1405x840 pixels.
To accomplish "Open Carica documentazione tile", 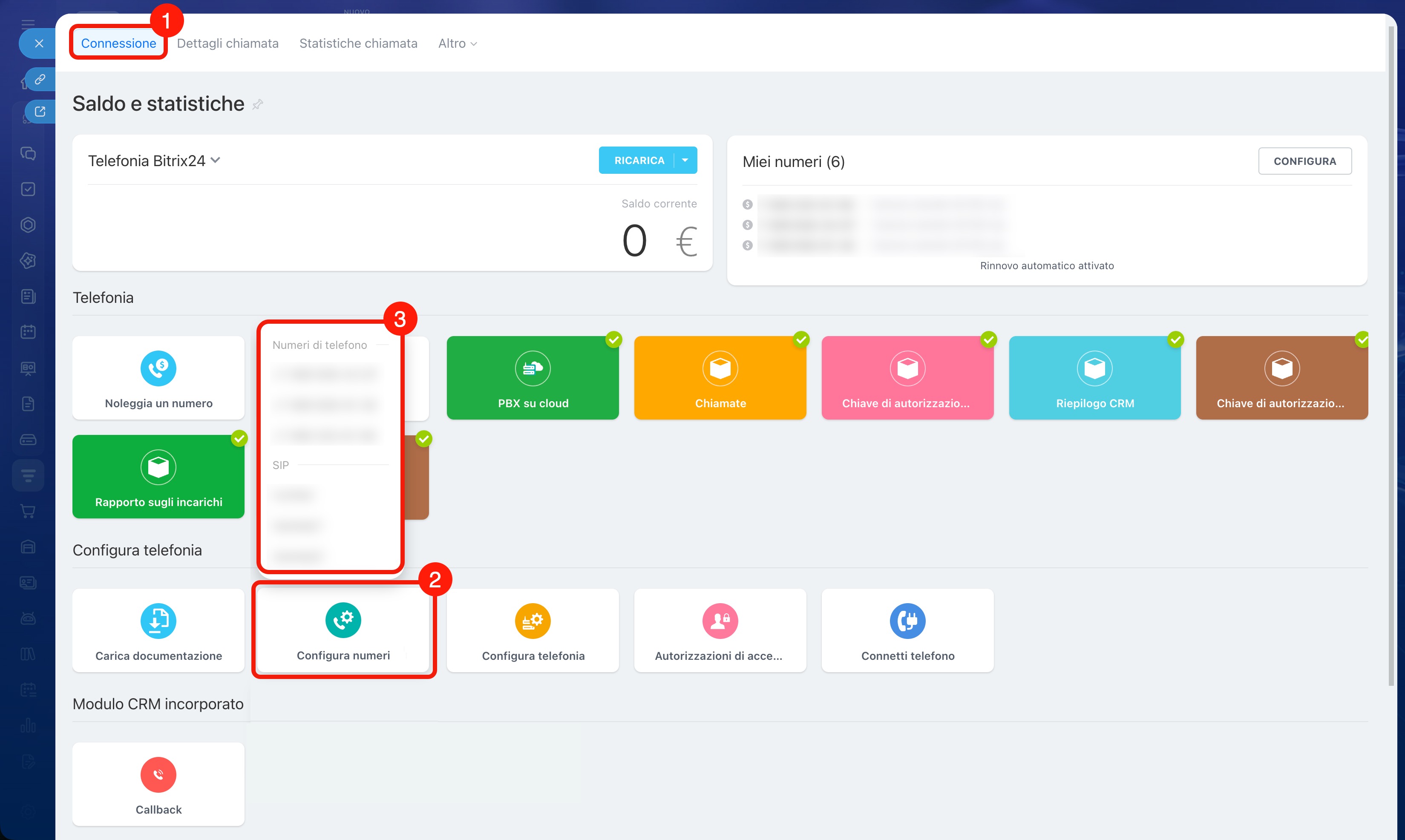I will [x=158, y=630].
